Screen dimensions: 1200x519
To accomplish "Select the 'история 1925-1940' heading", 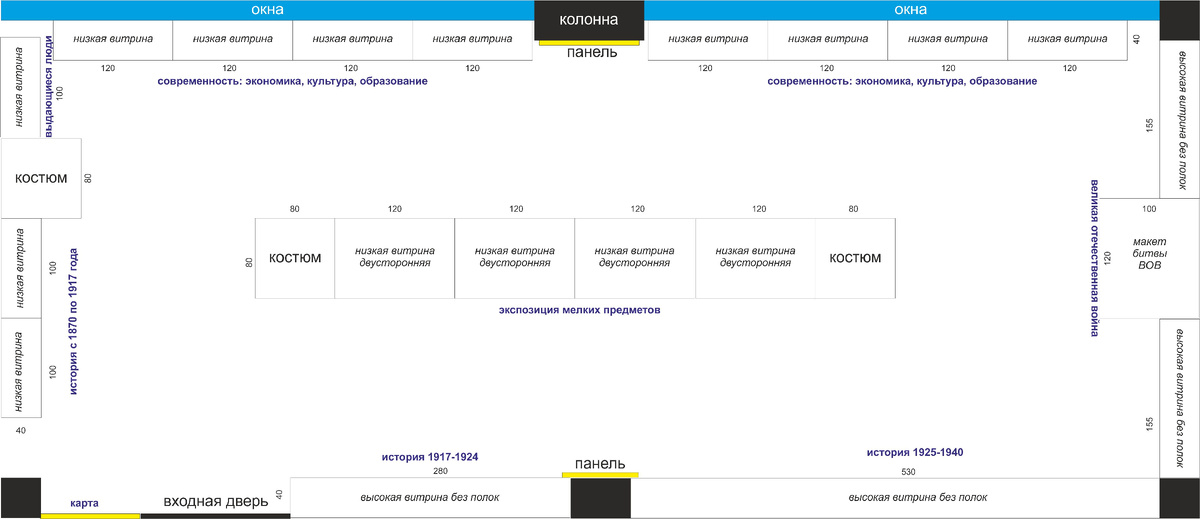I will [x=915, y=452].
